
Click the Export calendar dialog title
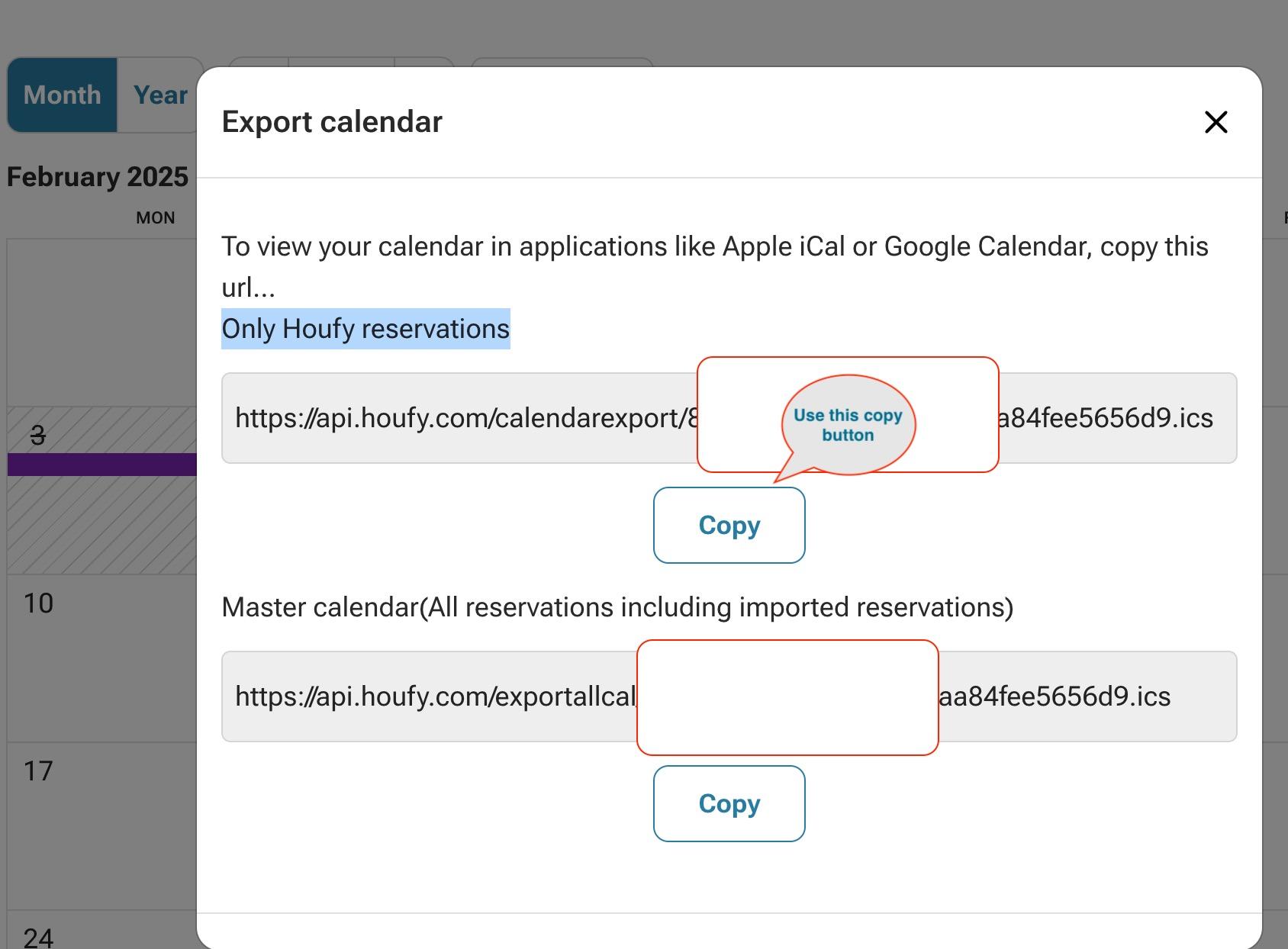332,122
